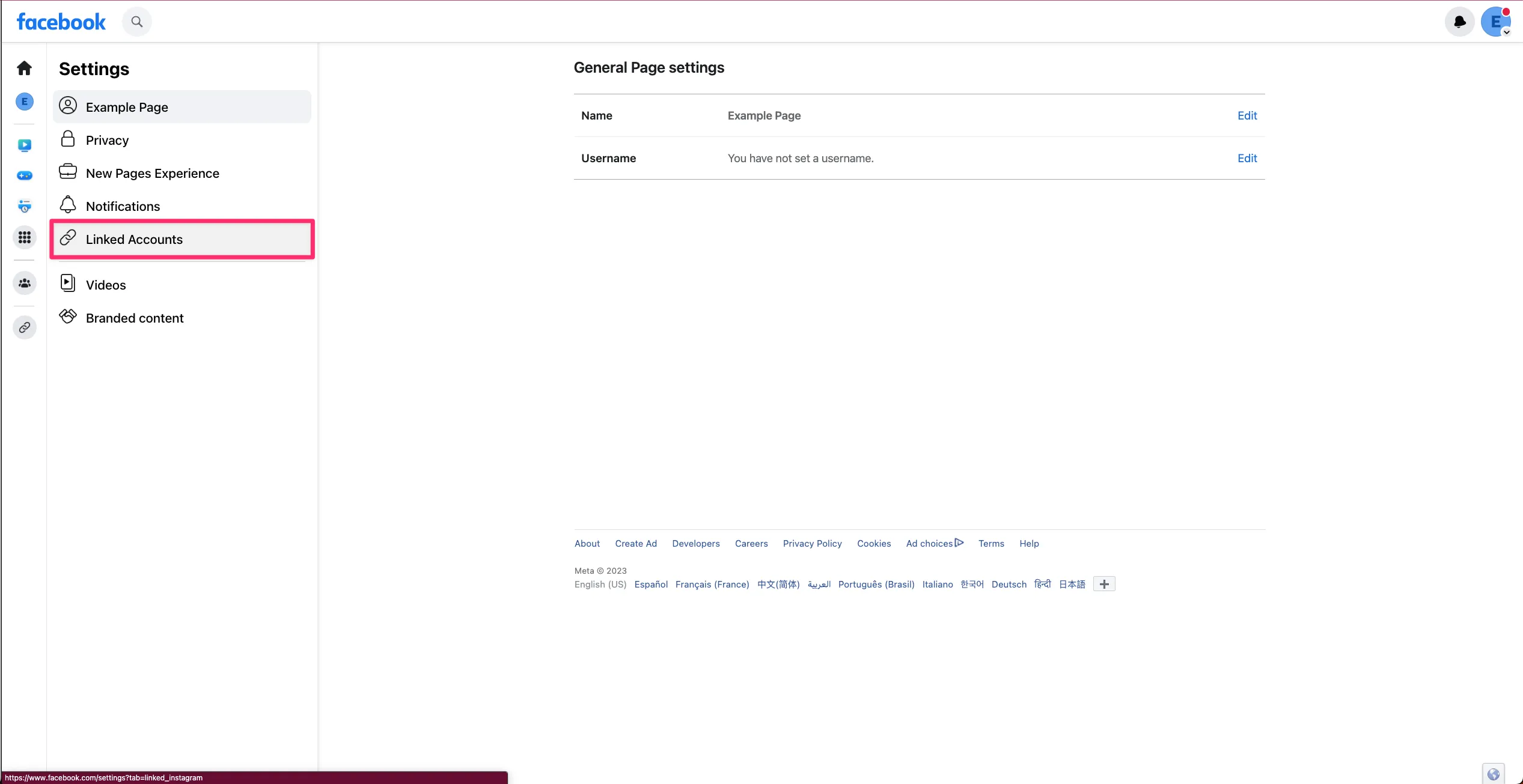This screenshot has height=784, width=1523.
Task: Click the link chain icon in left rail
Action: pos(25,327)
